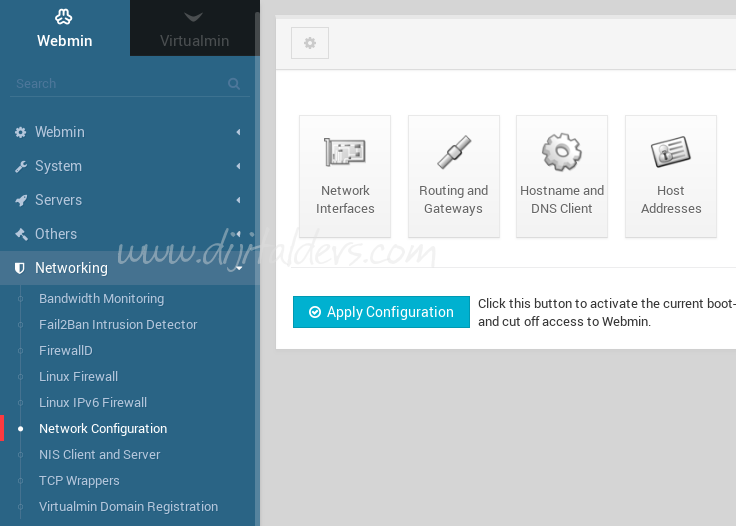Select Linux Firewall in sidebar
Screen dimensions: 736x526
(78, 376)
